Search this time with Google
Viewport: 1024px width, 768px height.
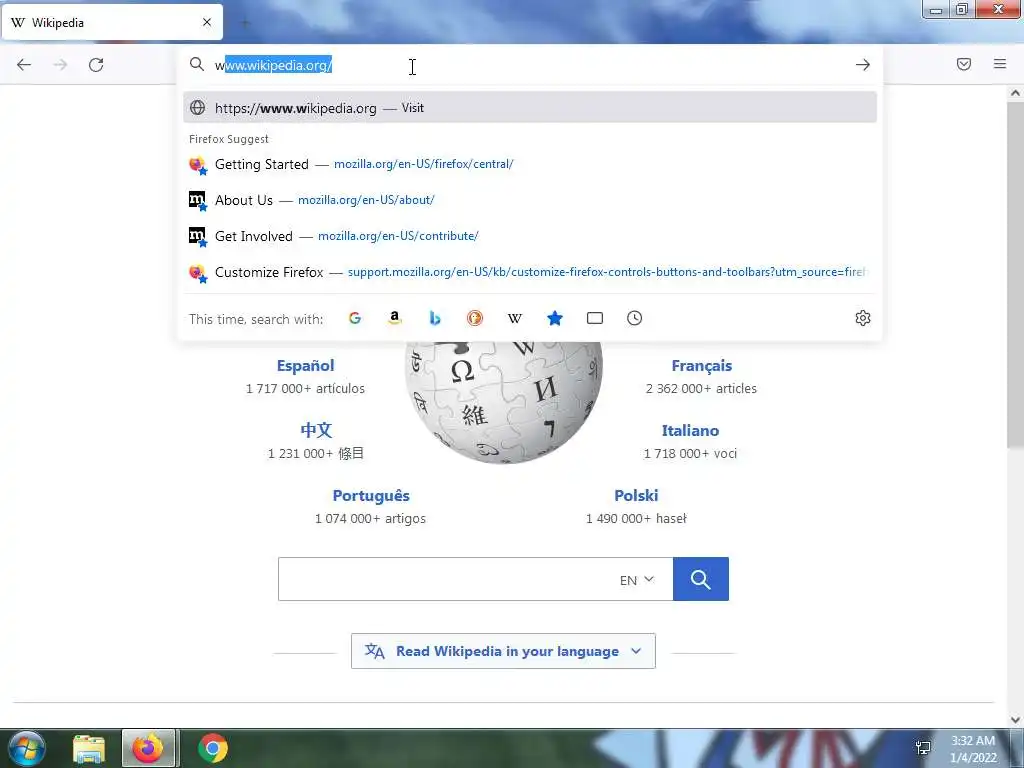355,318
